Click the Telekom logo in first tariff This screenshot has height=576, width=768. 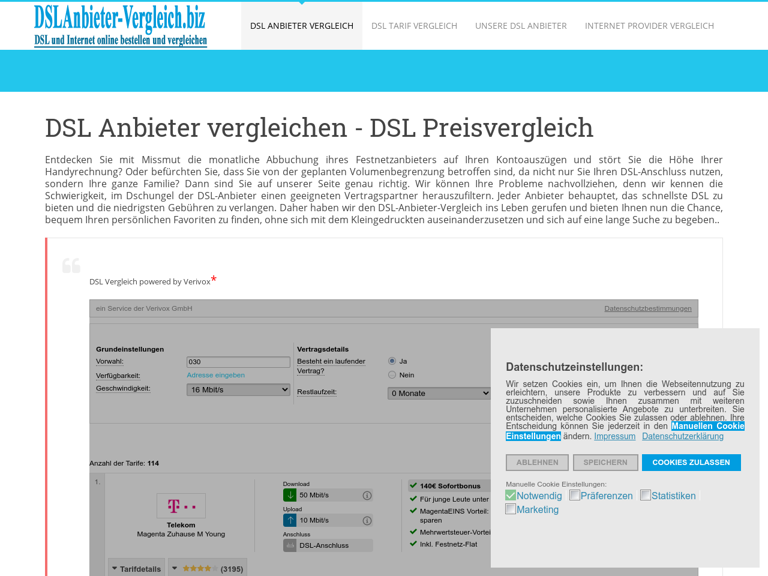click(x=181, y=506)
